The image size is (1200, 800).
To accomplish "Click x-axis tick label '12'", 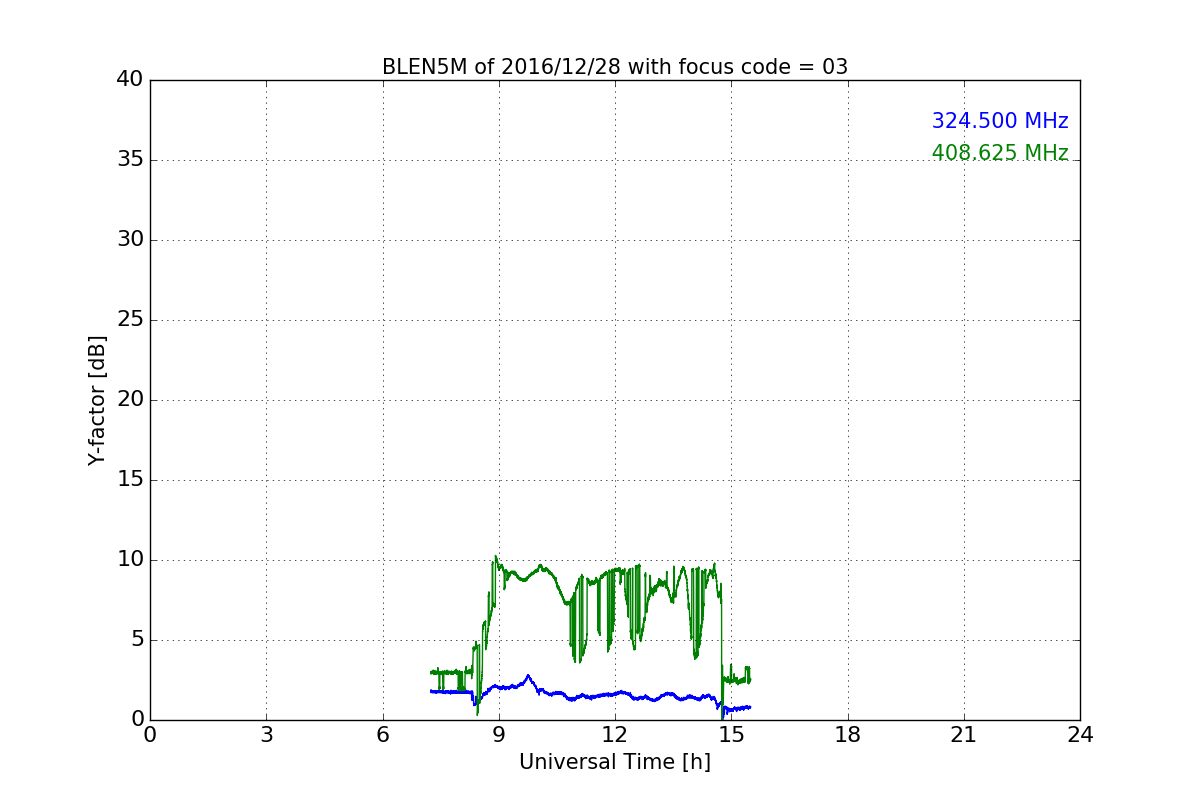I will click(x=615, y=734).
